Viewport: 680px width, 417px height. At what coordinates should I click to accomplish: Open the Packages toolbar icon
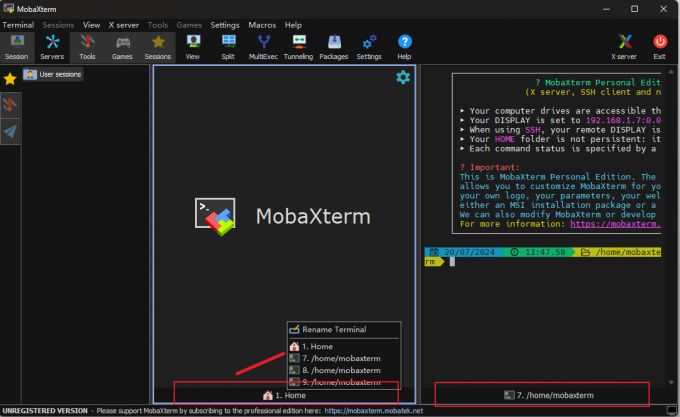click(x=334, y=47)
